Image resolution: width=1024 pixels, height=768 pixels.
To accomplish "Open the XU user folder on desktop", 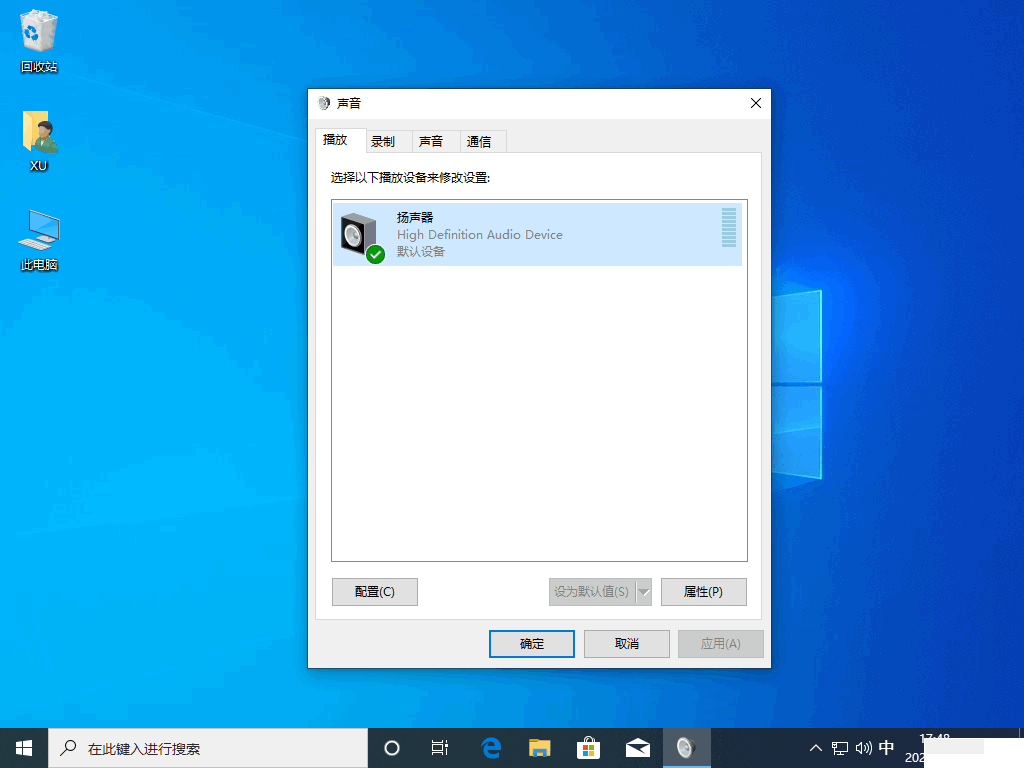I will point(38,135).
